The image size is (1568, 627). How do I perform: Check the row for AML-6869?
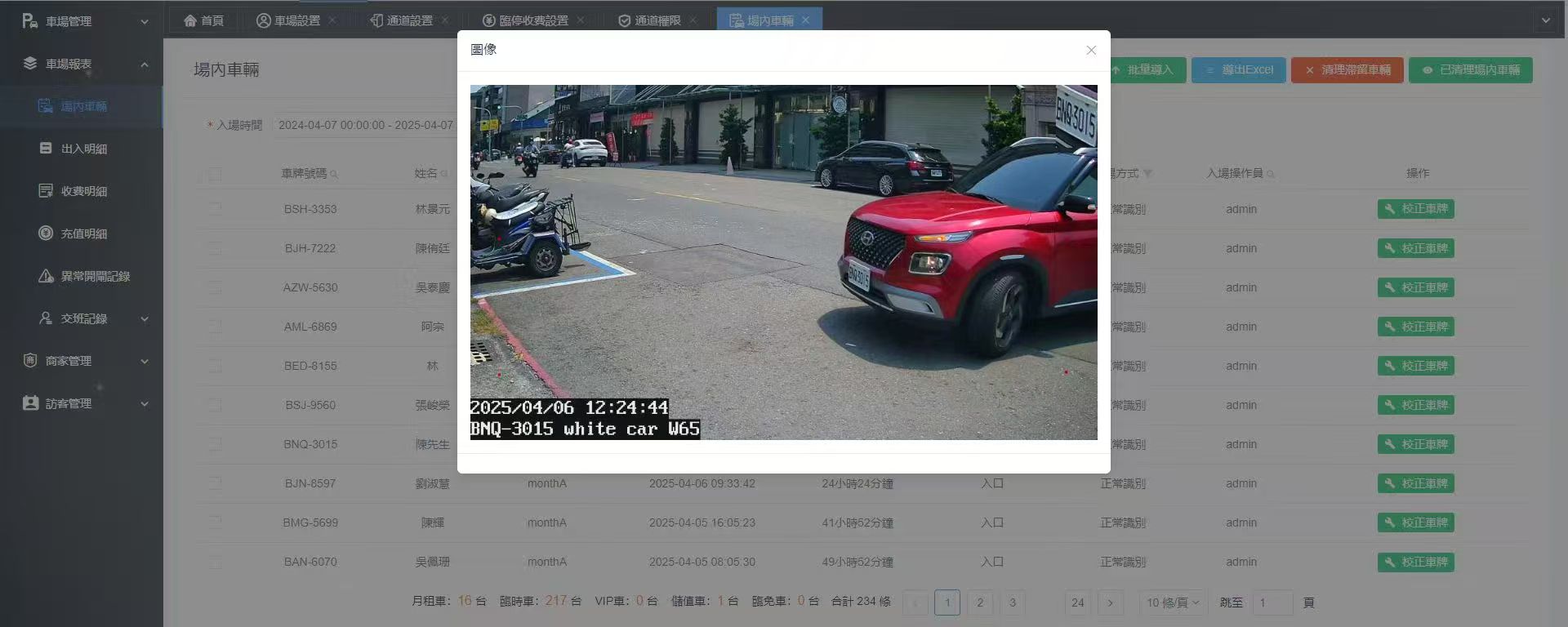215,327
